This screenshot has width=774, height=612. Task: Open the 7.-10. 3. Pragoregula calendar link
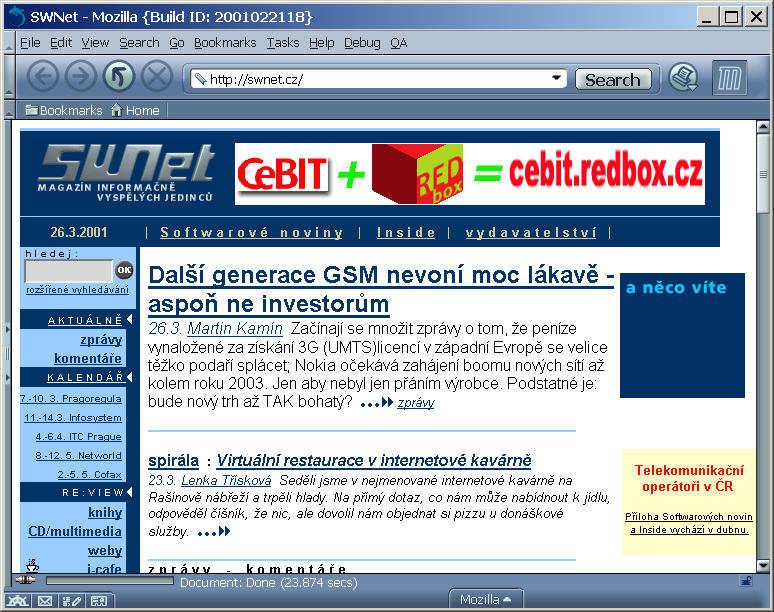pyautogui.click(x=71, y=398)
